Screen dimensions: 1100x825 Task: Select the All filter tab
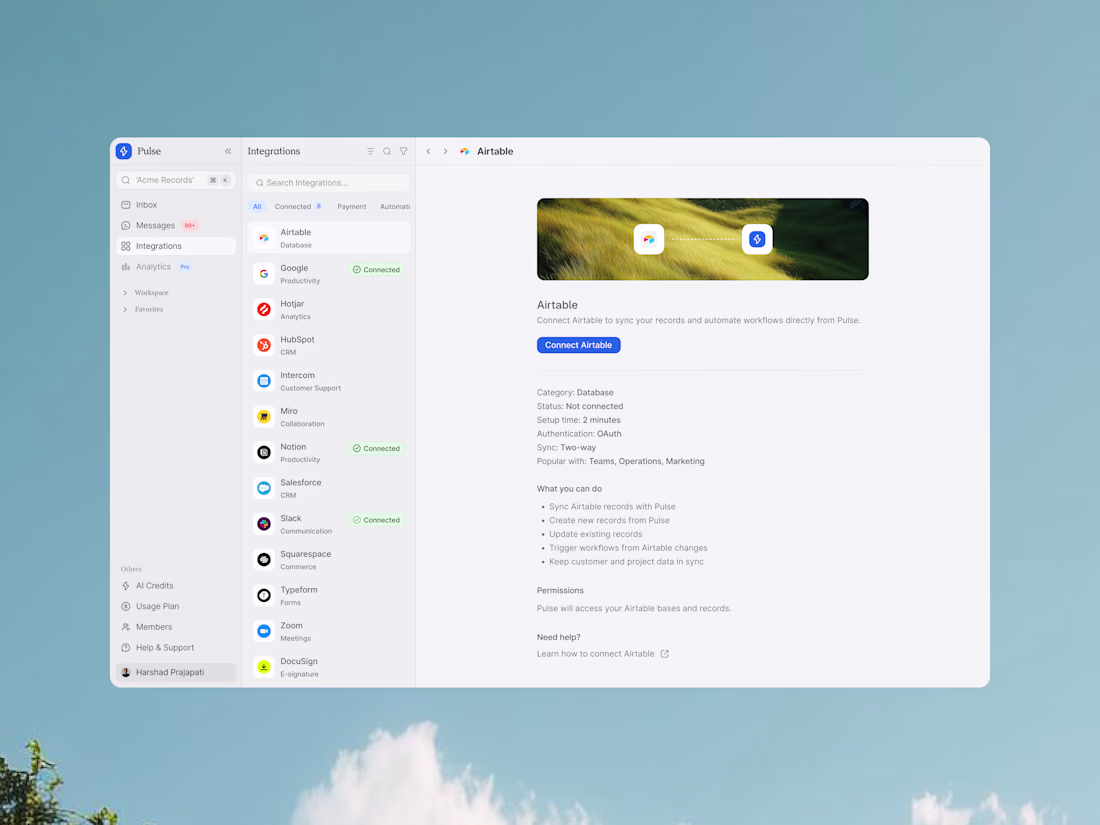257,207
